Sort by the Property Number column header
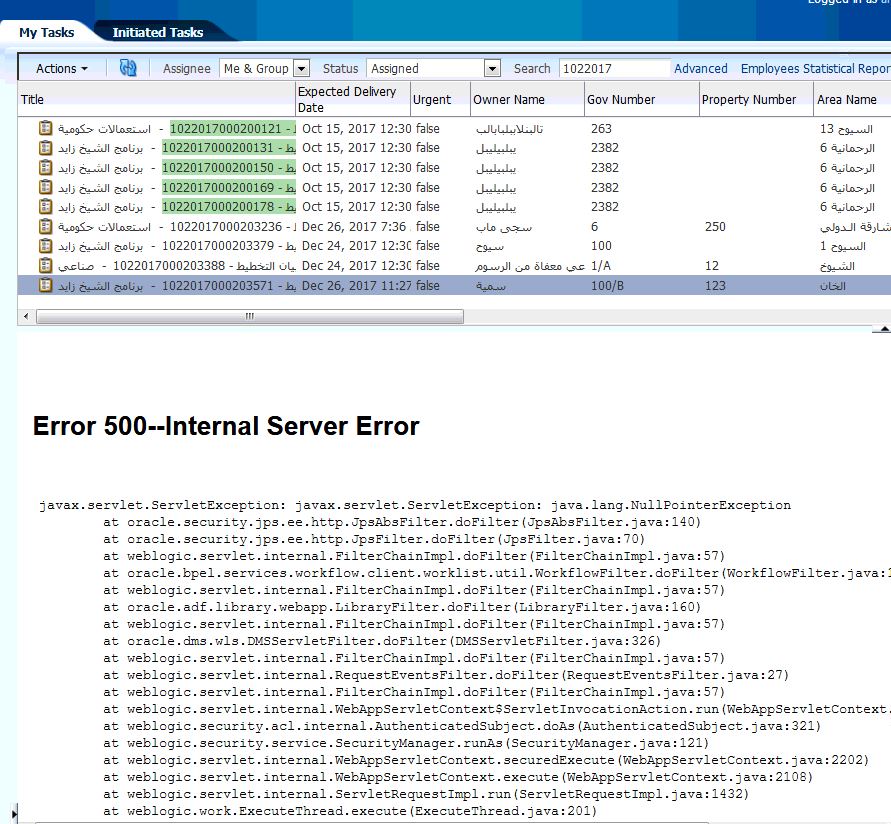Image resolution: width=891 pixels, height=824 pixels. (x=756, y=99)
